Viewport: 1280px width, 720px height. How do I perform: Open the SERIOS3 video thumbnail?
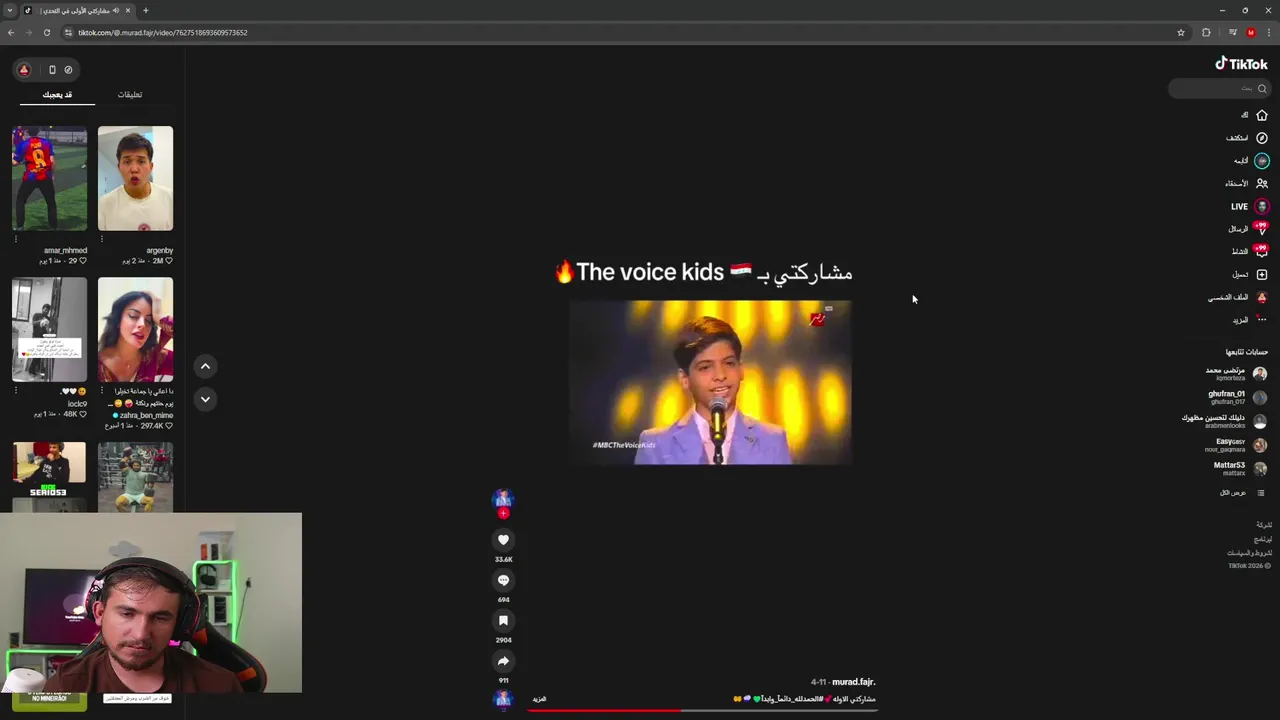click(x=49, y=477)
